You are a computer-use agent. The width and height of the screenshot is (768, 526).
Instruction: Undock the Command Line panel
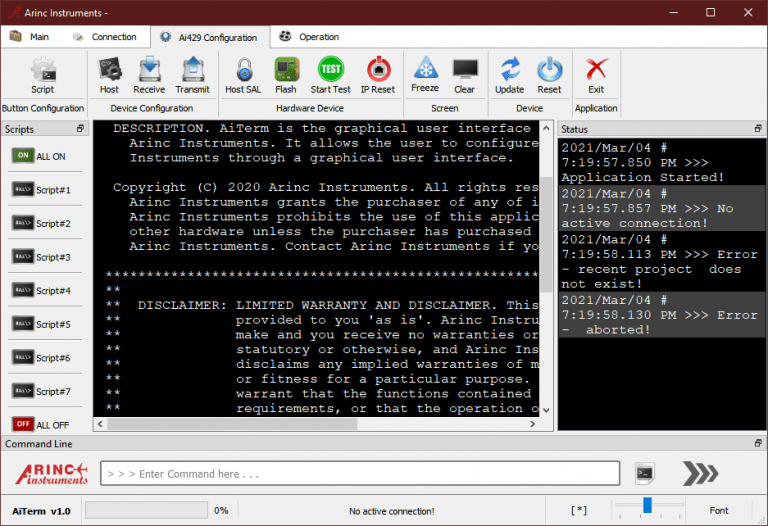point(757,443)
